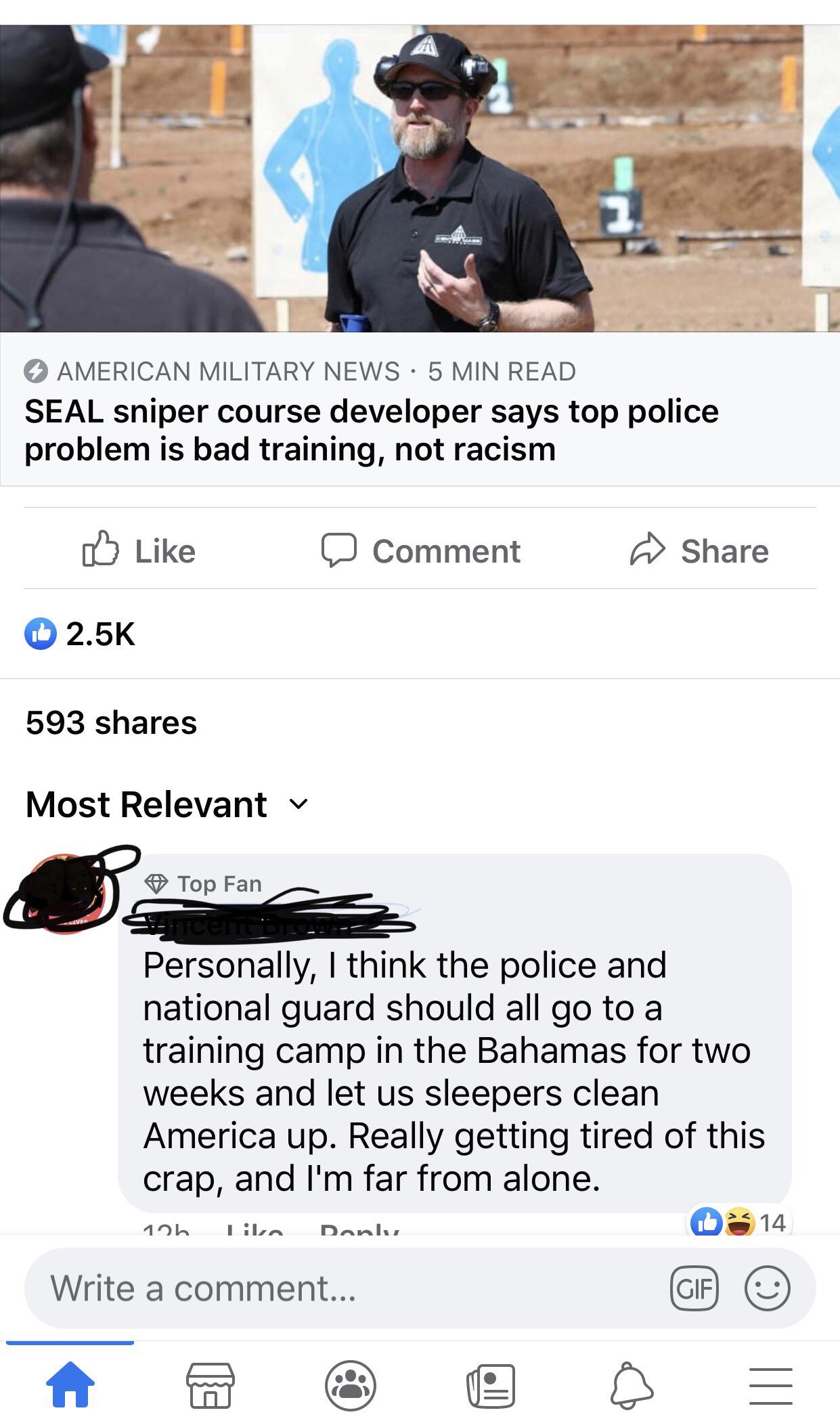The image size is (840, 1421).
Task: Tap the Comment button under post
Action: (x=420, y=550)
